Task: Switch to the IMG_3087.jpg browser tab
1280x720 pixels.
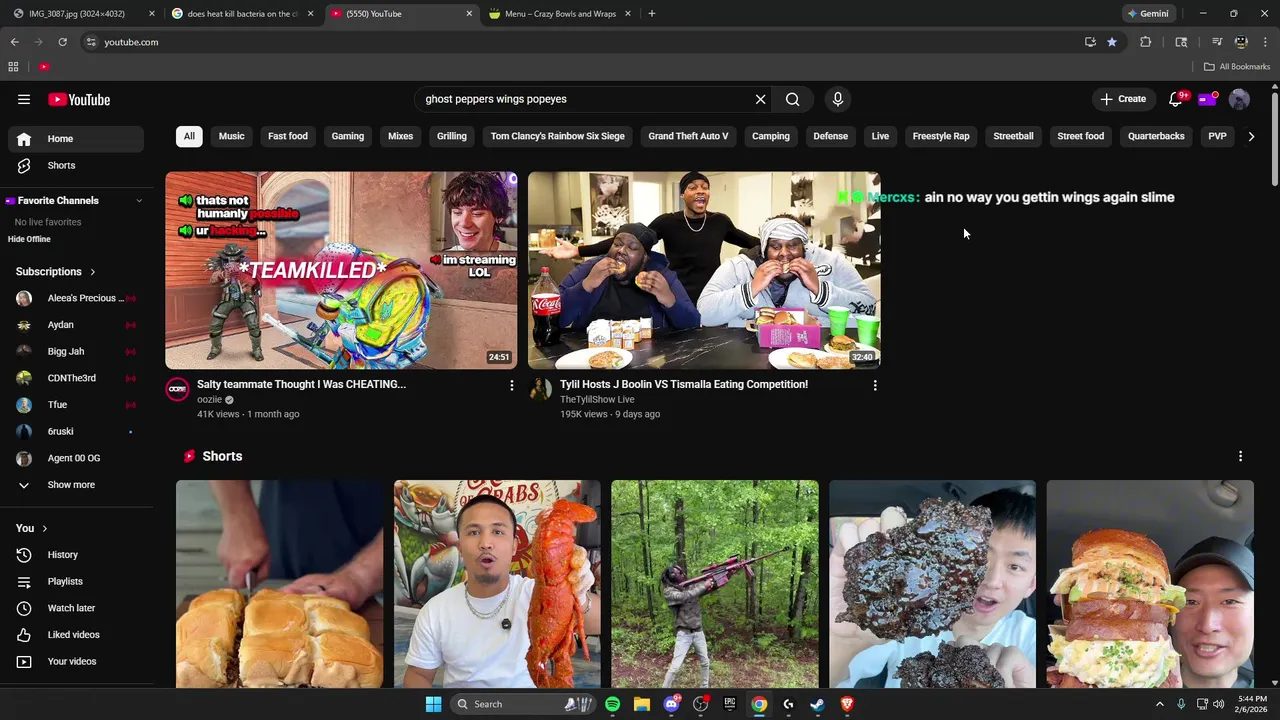Action: [82, 14]
